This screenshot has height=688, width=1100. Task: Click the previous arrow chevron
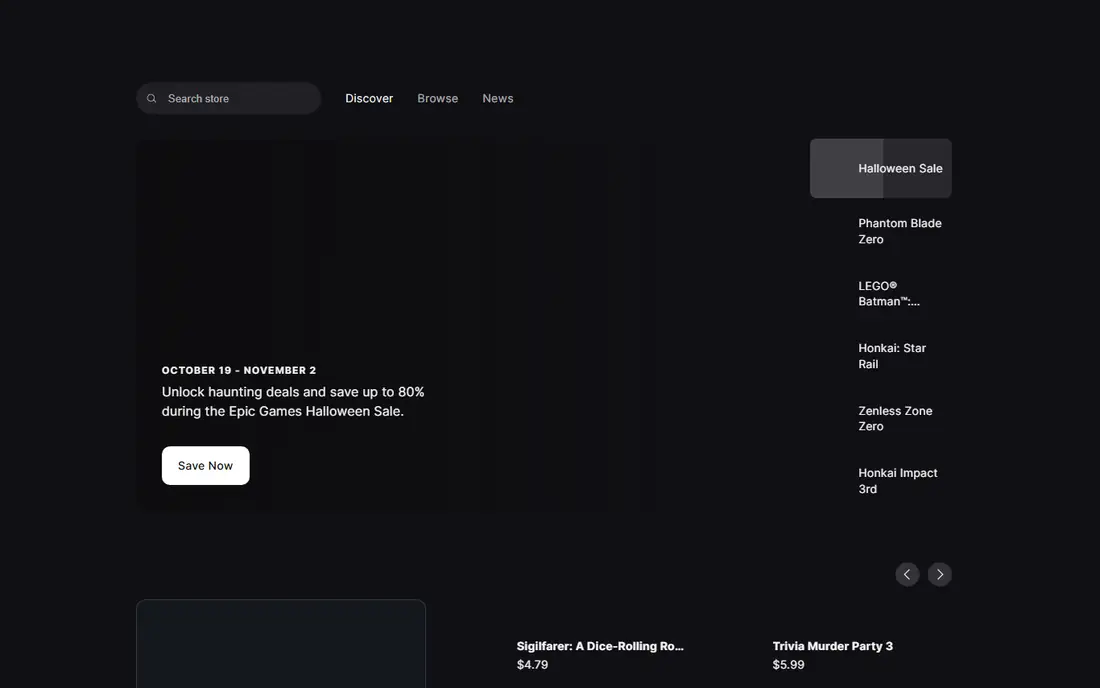907,574
